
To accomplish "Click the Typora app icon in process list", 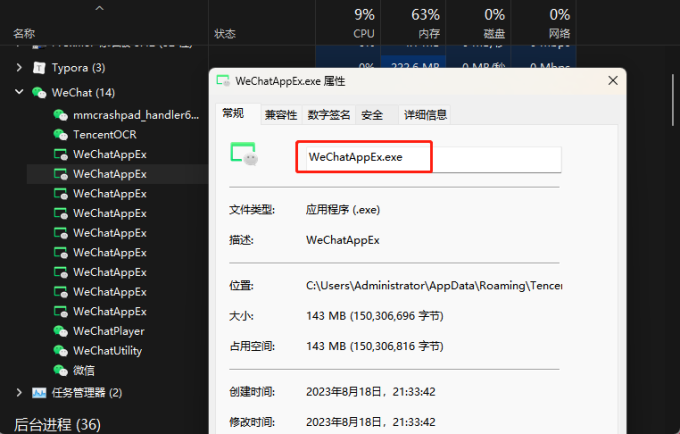I will tap(39, 68).
